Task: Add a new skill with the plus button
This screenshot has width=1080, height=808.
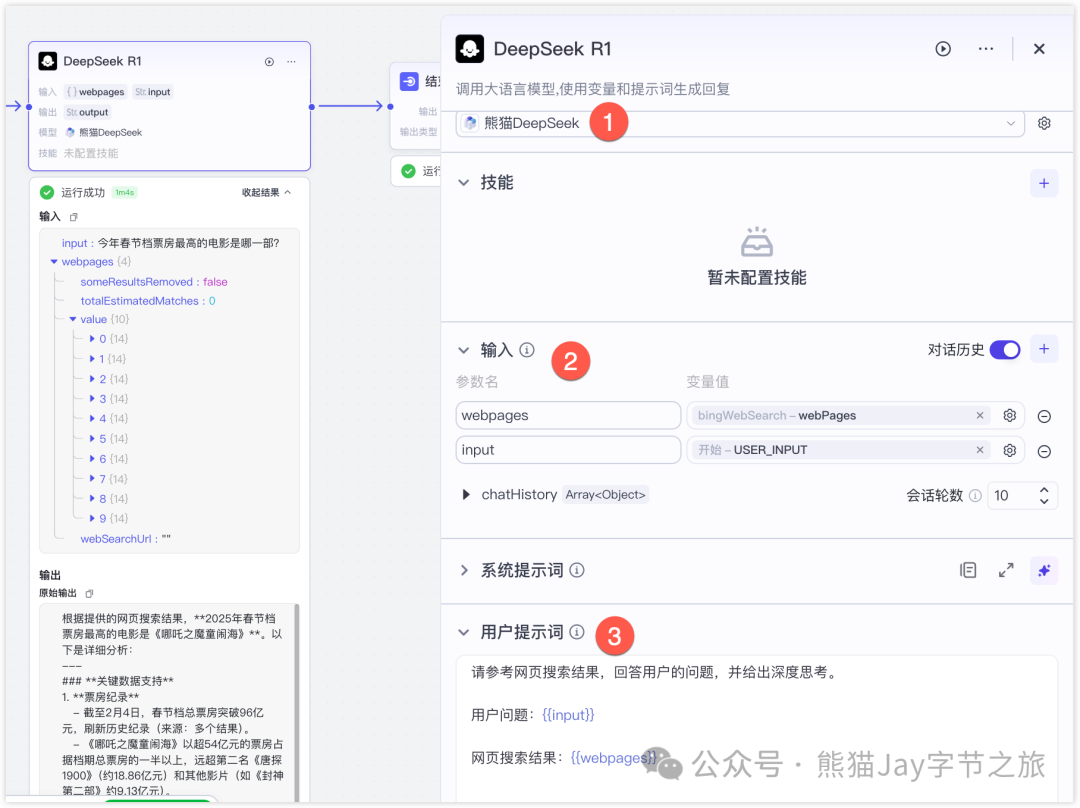Action: [1043, 183]
